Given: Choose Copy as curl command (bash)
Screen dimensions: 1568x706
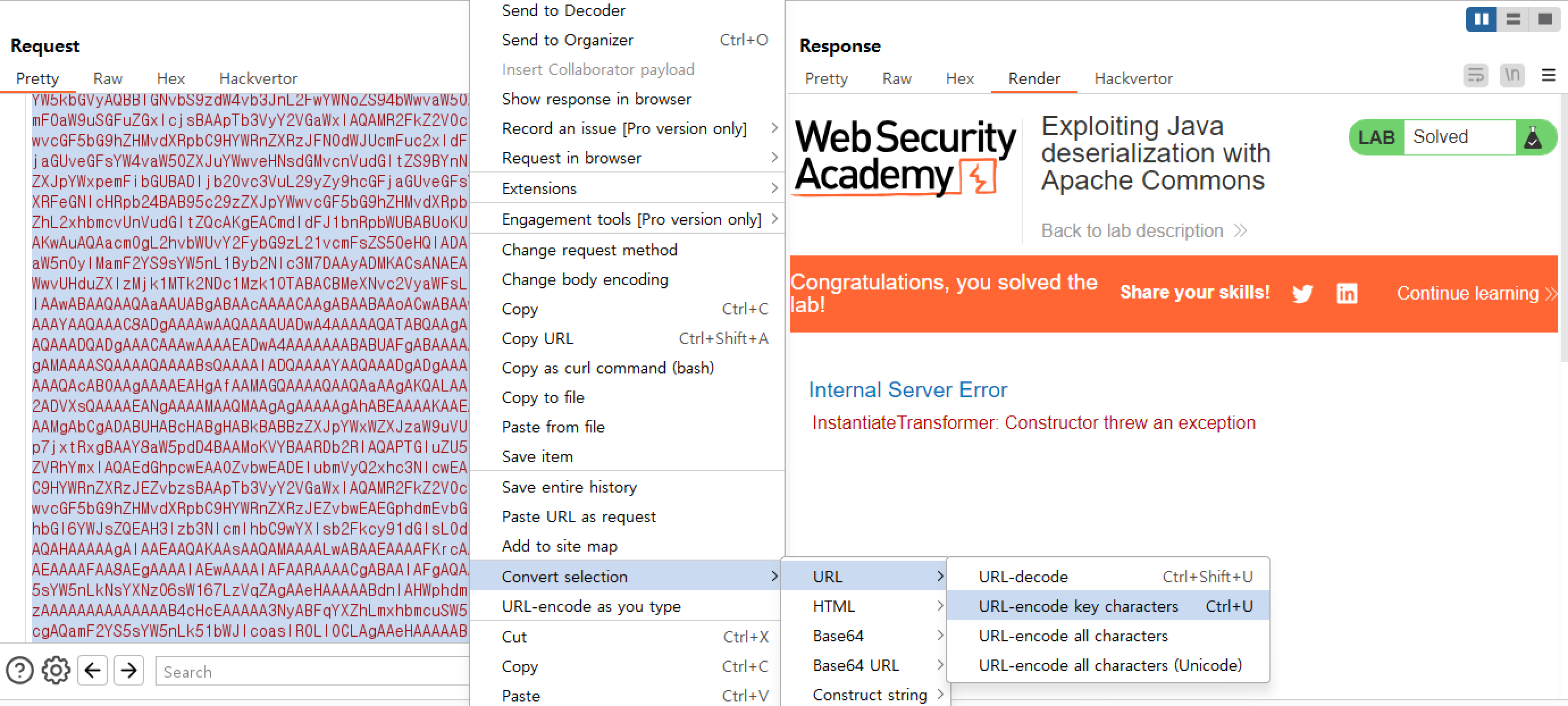Looking at the screenshot, I should pyautogui.click(x=627, y=368).
